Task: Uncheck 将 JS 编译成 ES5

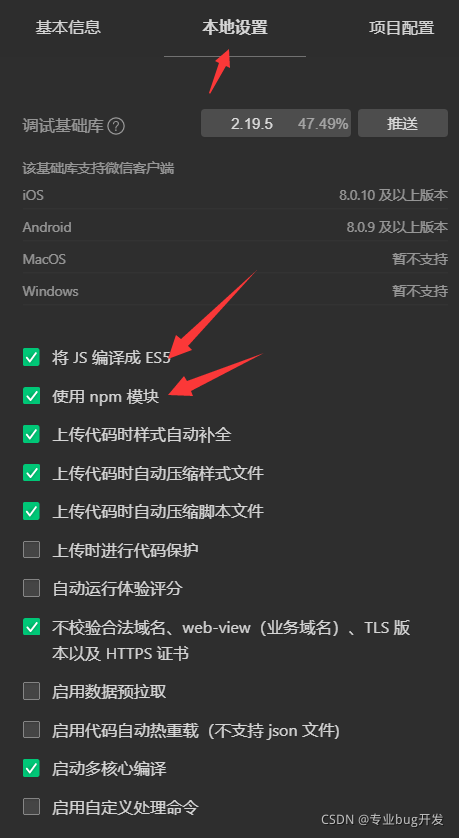Action: (32, 358)
